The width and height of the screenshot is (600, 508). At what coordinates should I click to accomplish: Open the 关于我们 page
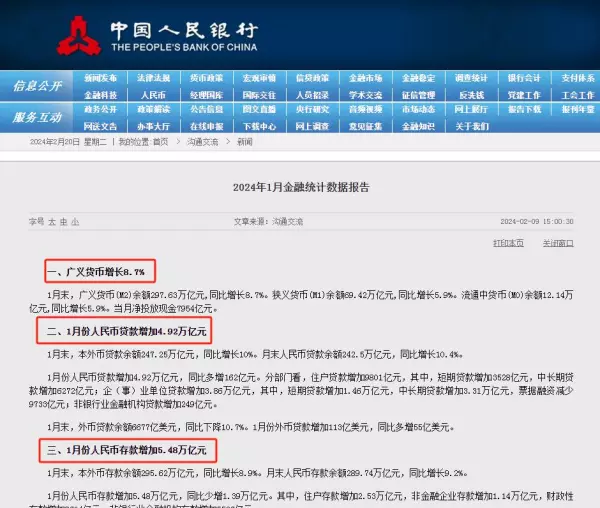(471, 126)
